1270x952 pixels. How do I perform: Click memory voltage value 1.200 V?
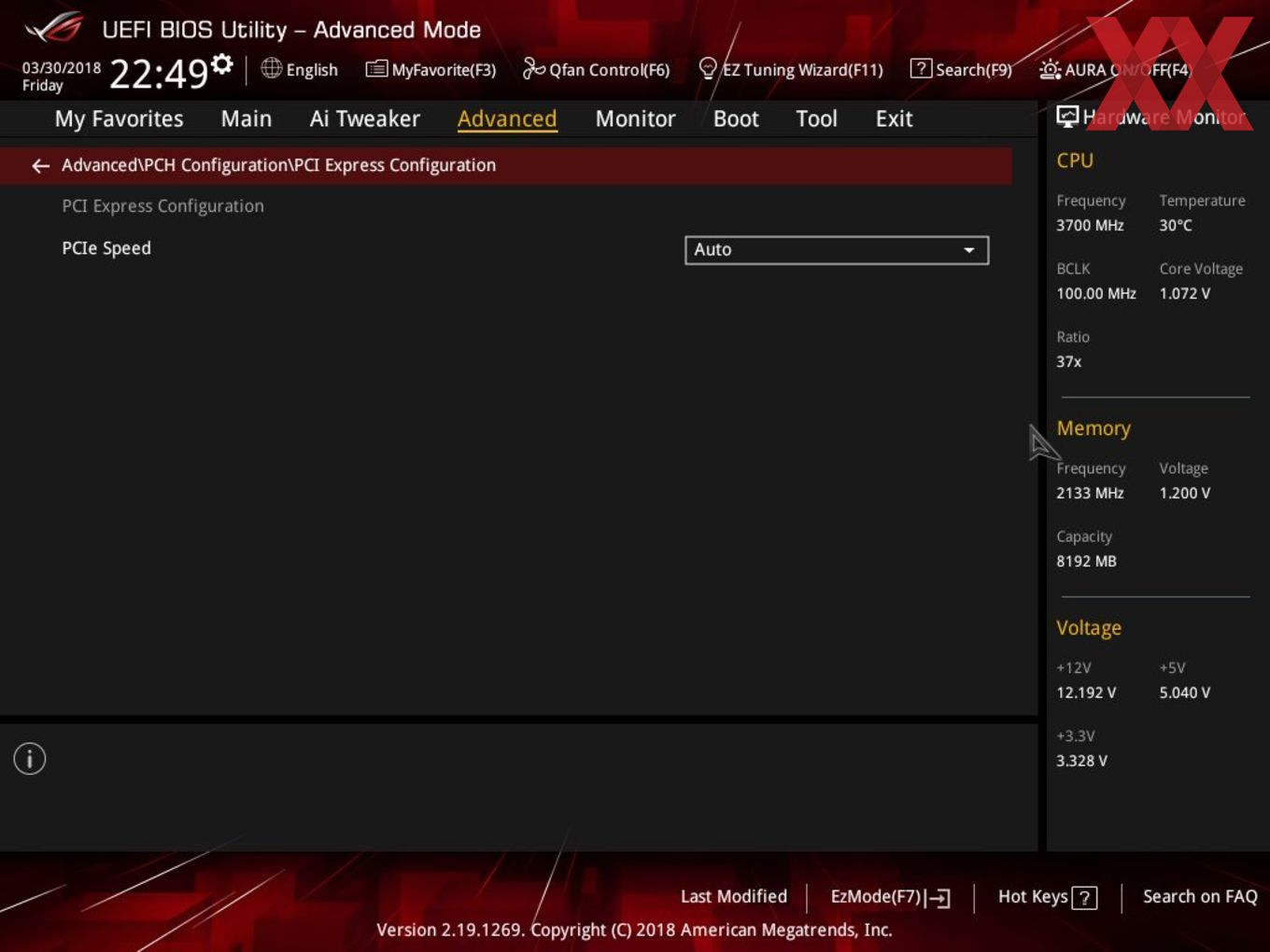point(1185,493)
